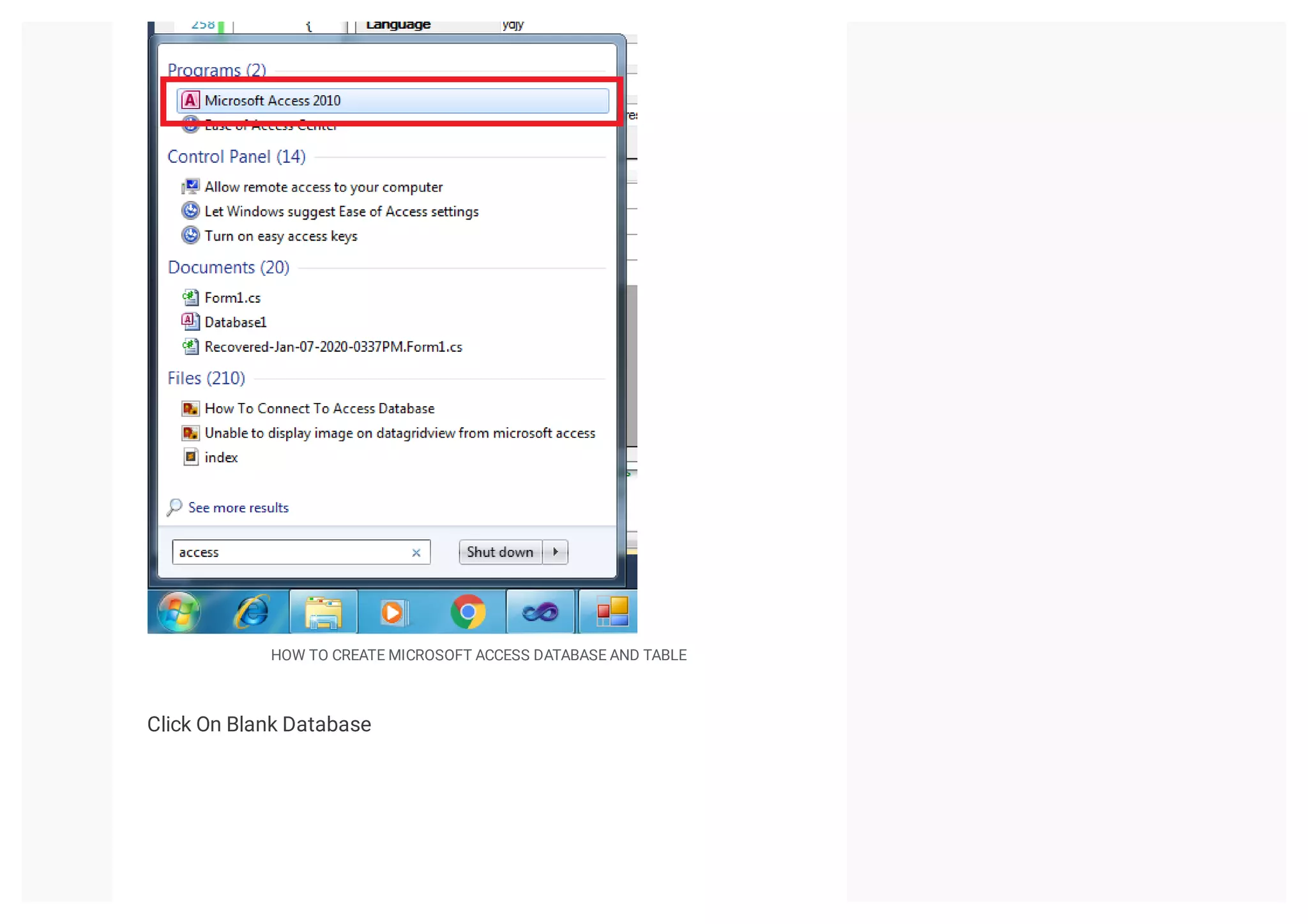The width and height of the screenshot is (1308, 924).
Task: Open Windows Explorer from the taskbar
Action: [x=323, y=612]
